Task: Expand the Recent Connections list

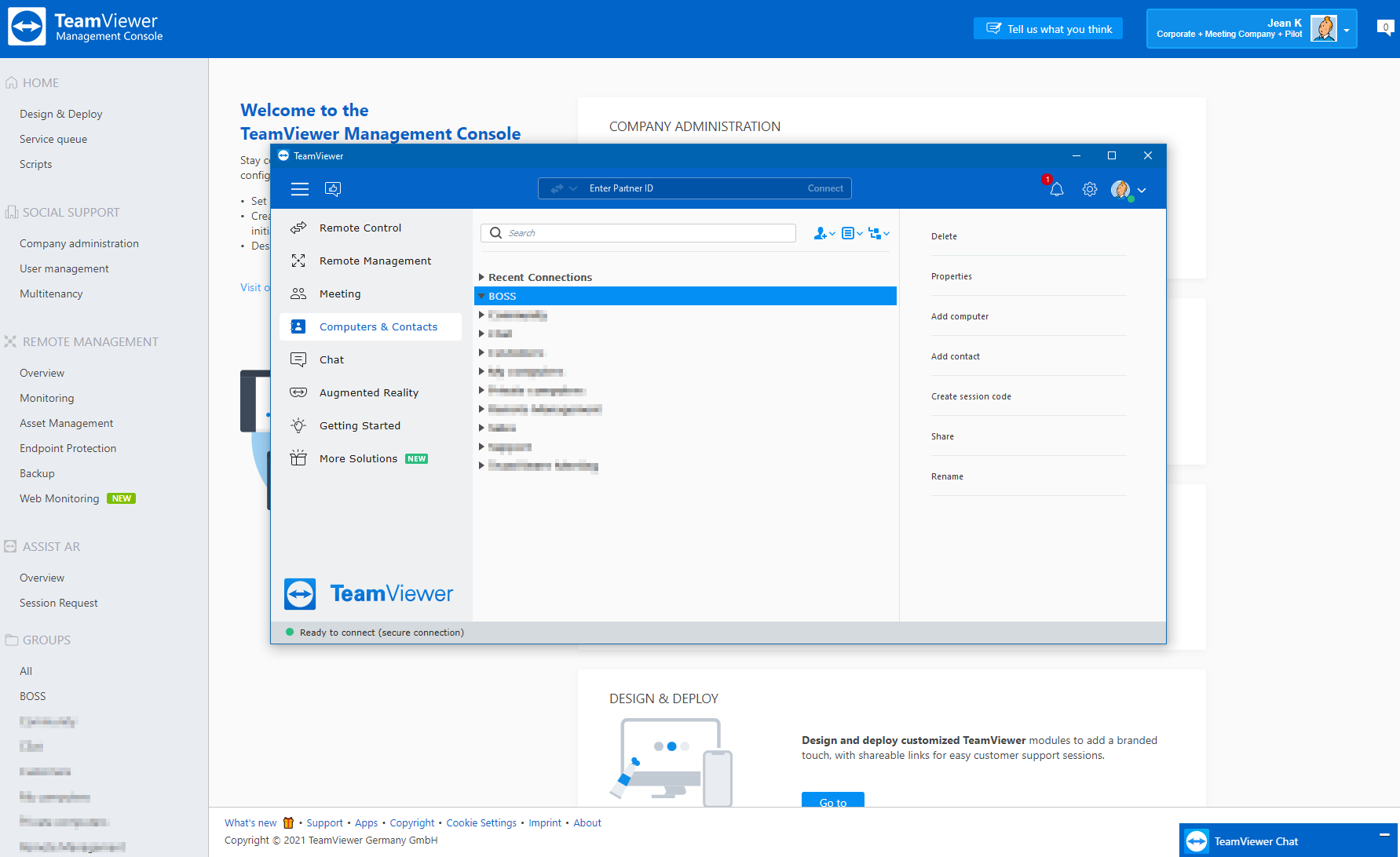Action: coord(482,277)
